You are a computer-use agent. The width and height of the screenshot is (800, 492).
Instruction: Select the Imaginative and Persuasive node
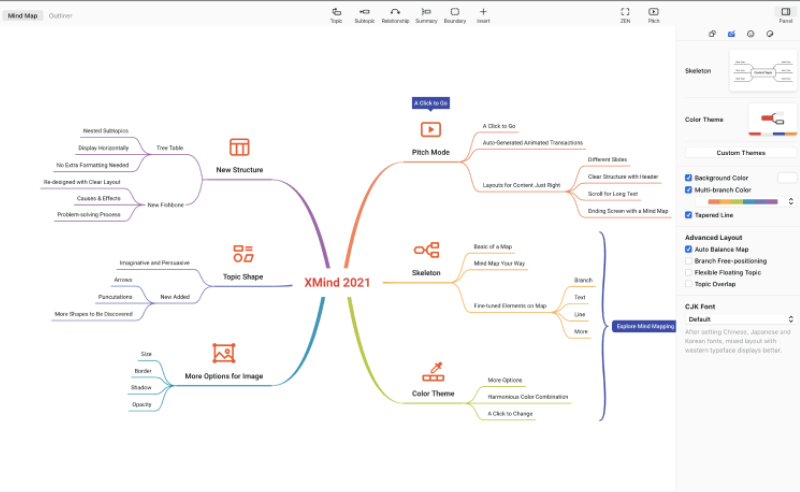pos(154,263)
